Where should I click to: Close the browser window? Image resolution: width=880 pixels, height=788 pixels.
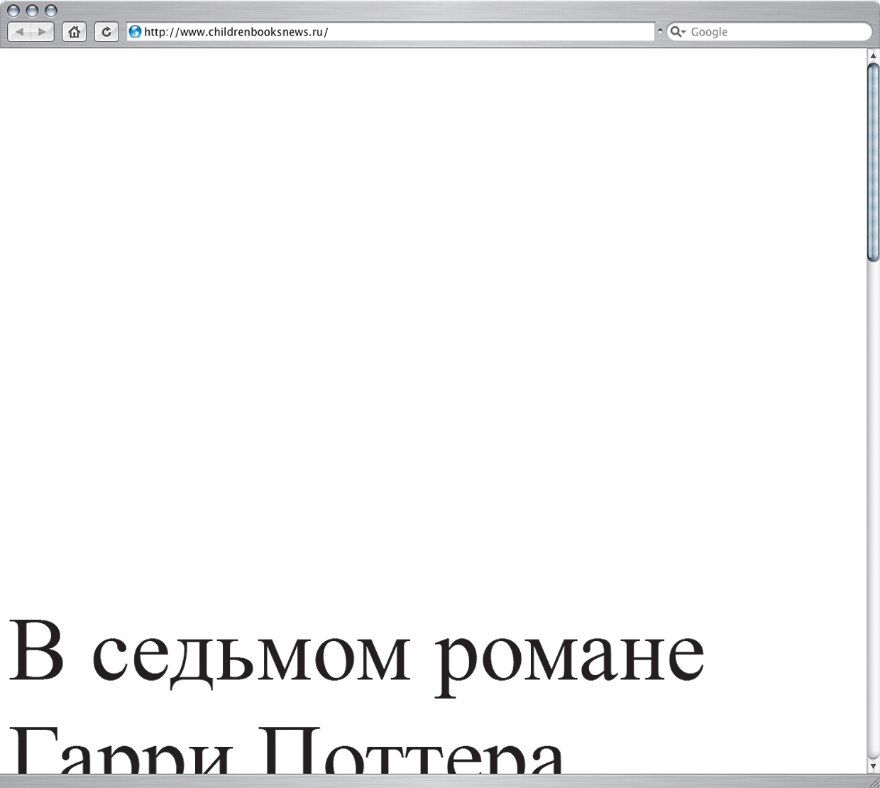click(13, 10)
